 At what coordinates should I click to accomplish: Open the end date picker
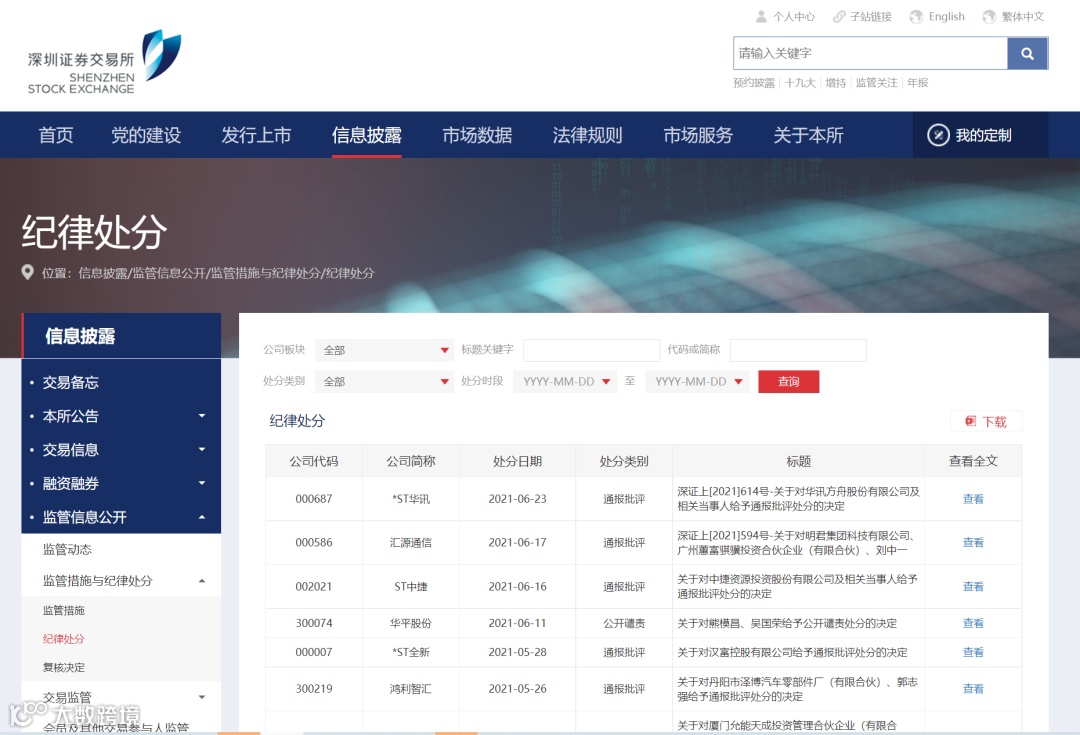[697, 382]
